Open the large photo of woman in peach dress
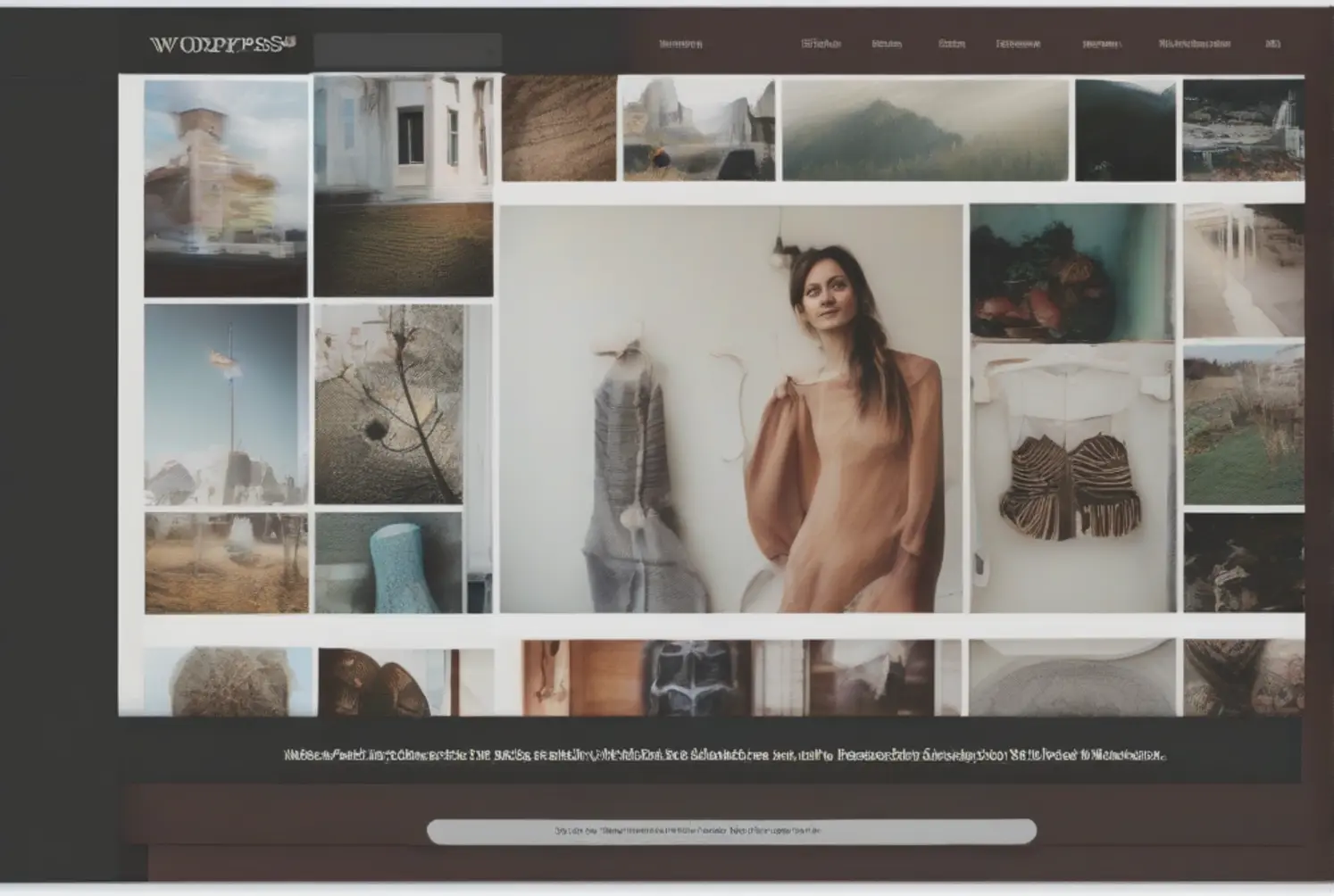The image size is (1334, 896). 731,409
